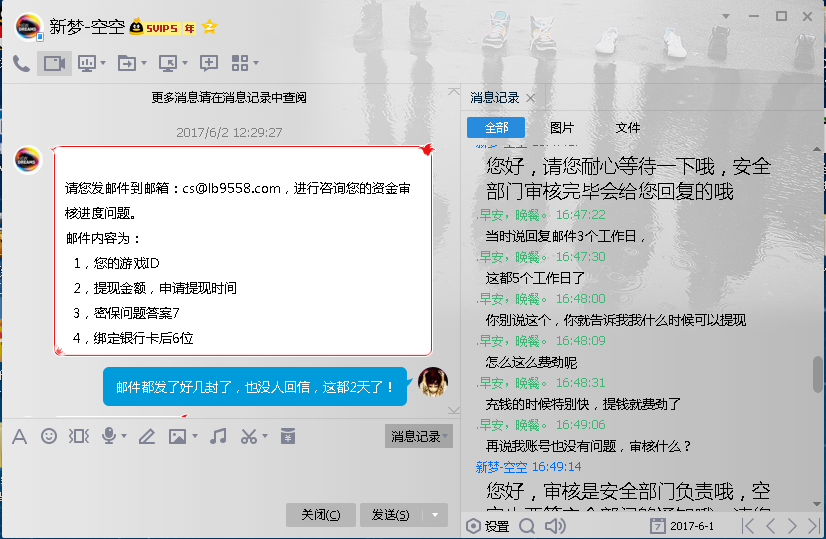Viewport: 826px width, 539px height.
Task: Start a video call
Action: click(54, 63)
